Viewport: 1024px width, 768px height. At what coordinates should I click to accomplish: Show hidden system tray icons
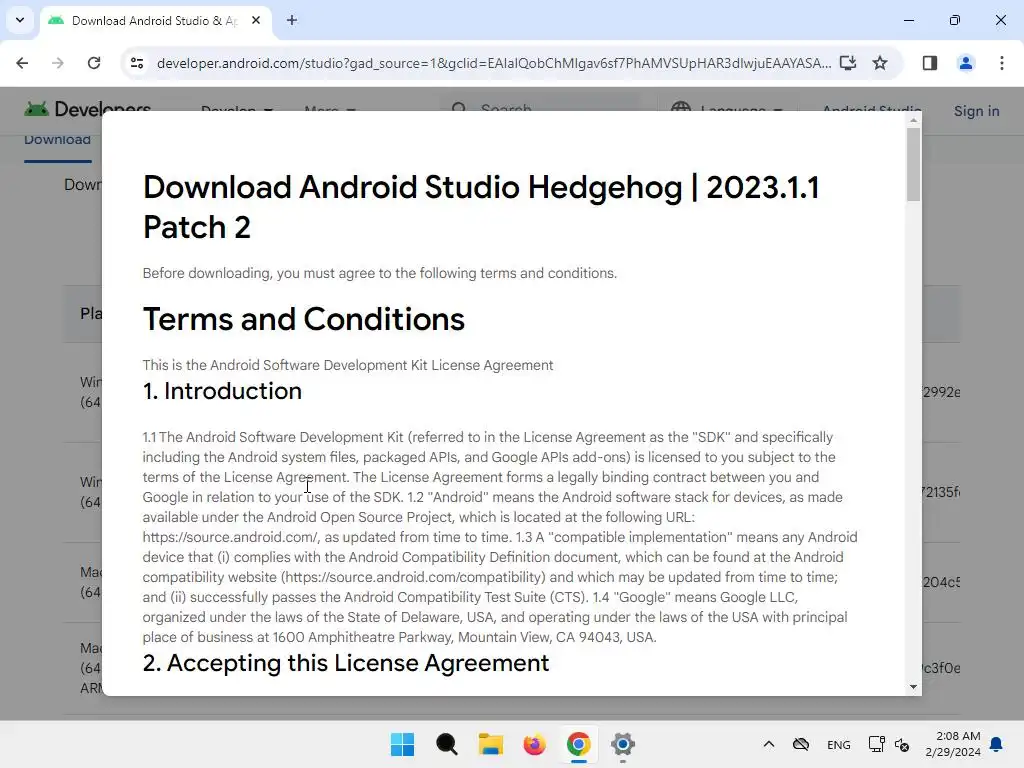coord(769,744)
